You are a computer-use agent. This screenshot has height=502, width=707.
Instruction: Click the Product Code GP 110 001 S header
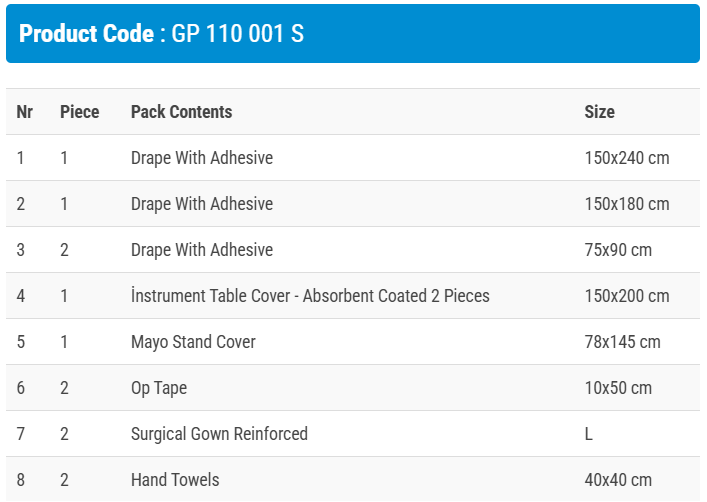(162, 34)
